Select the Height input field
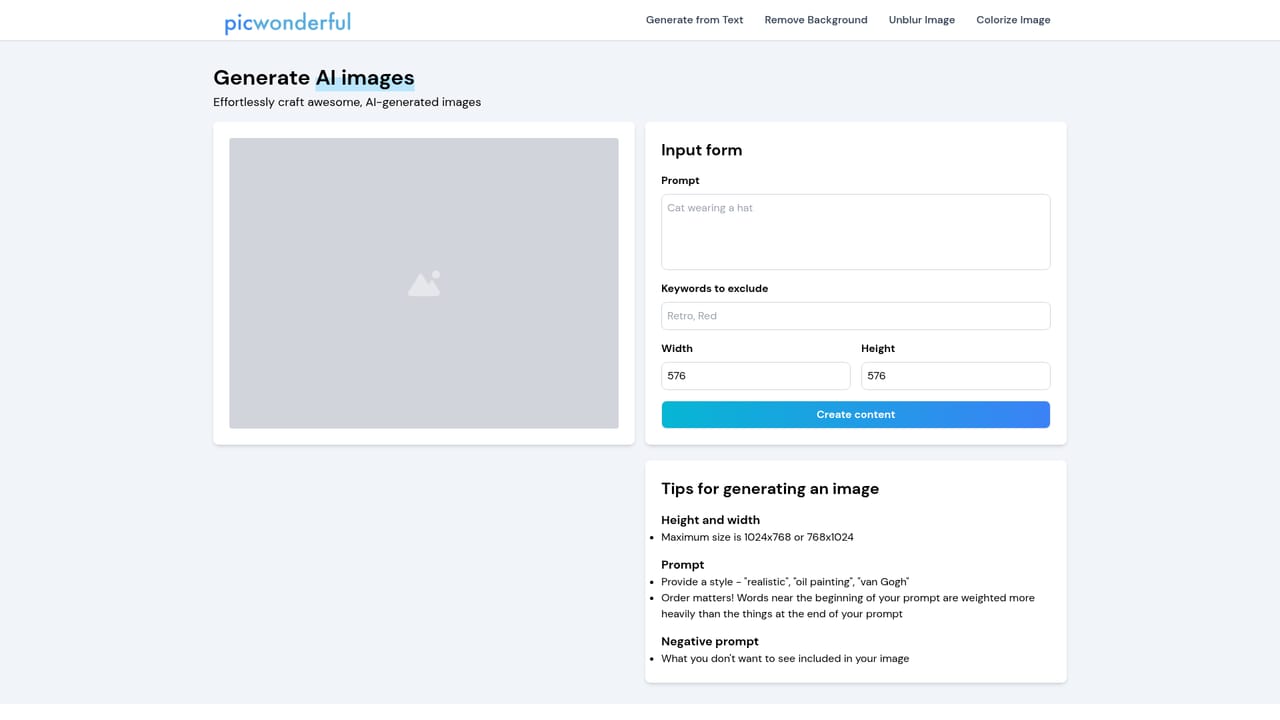Screen dimensions: 1280x720 (956, 376)
